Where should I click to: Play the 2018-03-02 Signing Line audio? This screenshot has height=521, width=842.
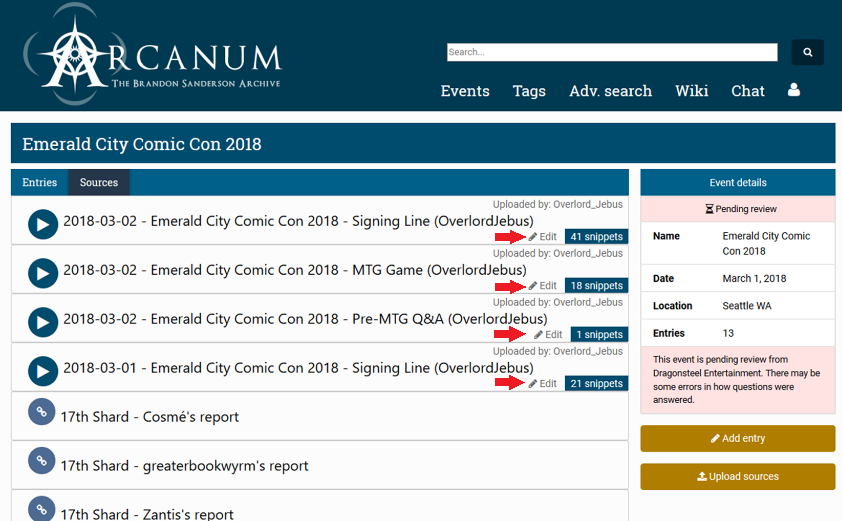pyautogui.click(x=43, y=224)
